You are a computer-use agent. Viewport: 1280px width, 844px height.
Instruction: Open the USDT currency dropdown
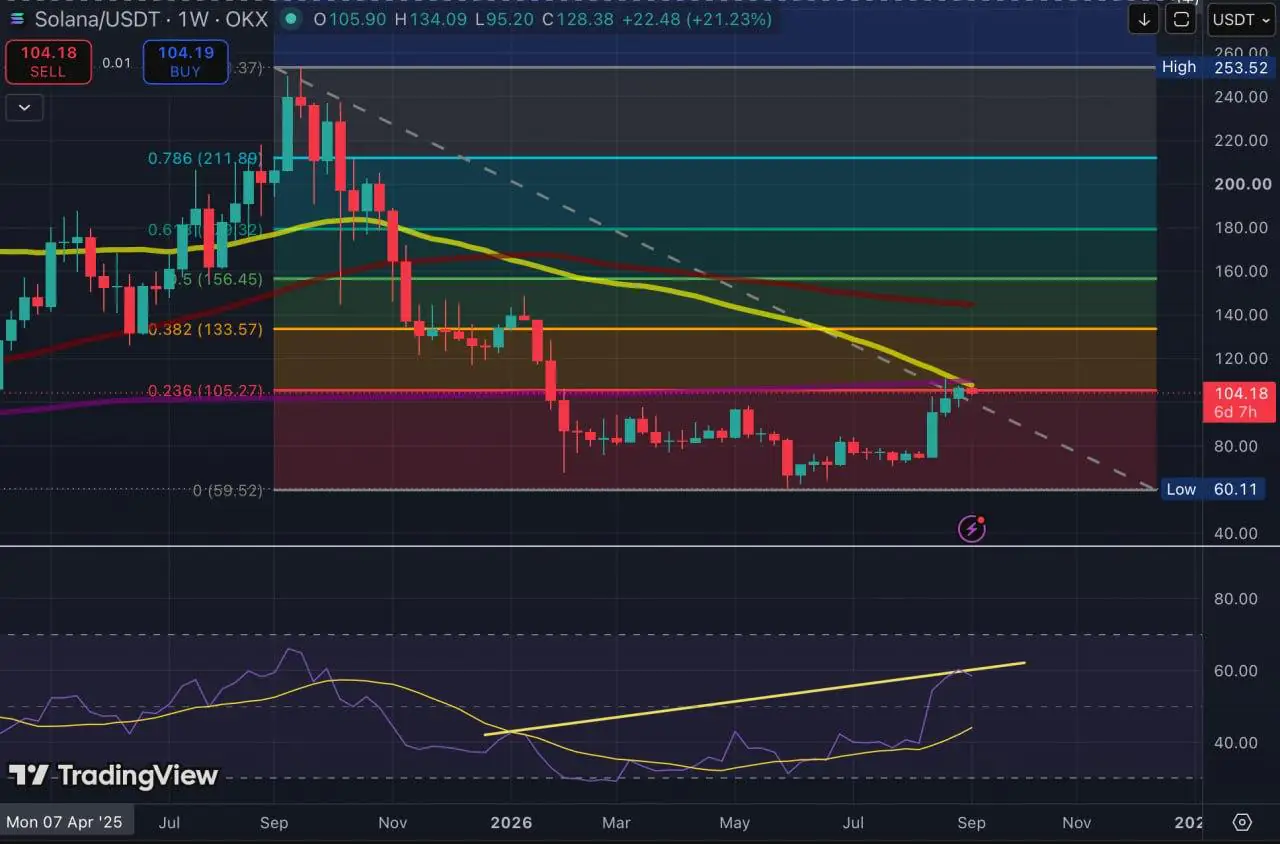1241,19
